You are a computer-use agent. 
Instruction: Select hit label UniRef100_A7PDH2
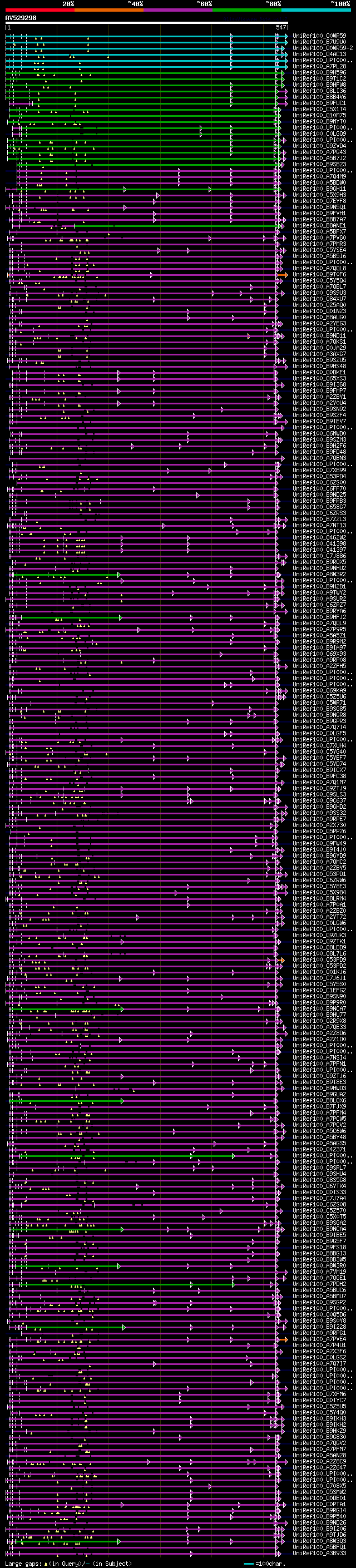click(x=319, y=1284)
